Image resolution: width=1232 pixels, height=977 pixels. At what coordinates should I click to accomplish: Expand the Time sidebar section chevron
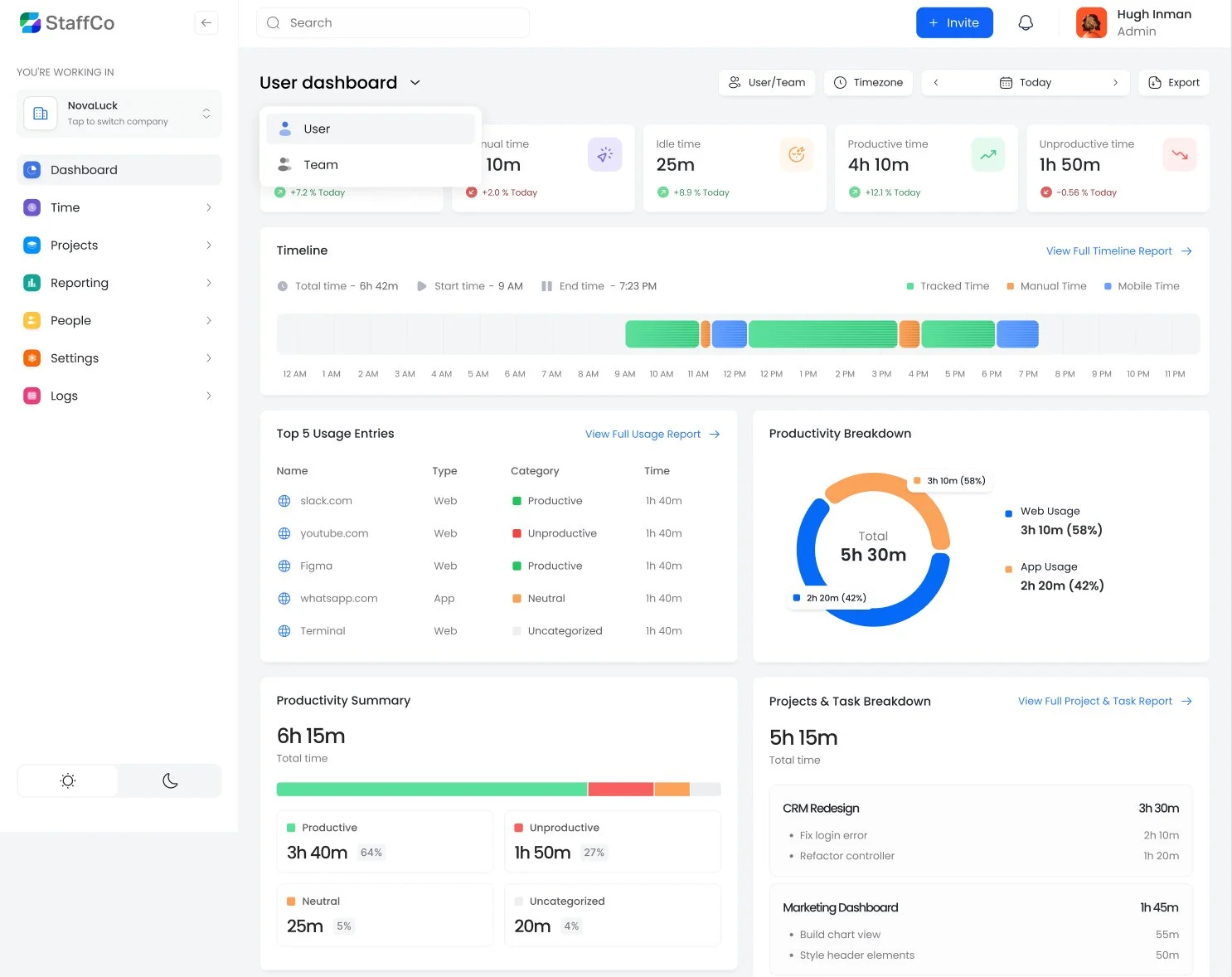[x=209, y=207]
